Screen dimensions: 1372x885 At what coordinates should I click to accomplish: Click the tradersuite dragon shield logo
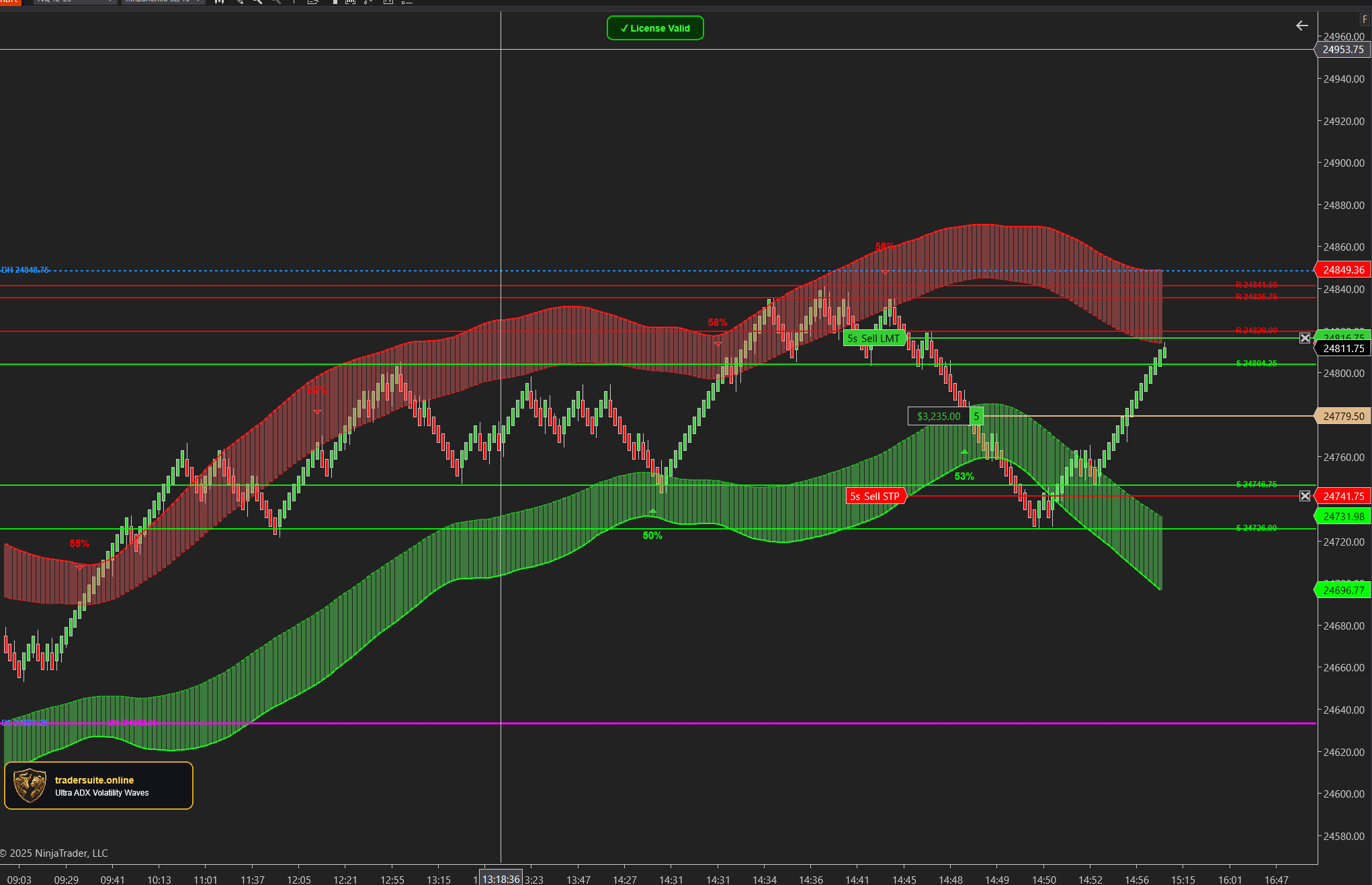pyautogui.click(x=30, y=786)
